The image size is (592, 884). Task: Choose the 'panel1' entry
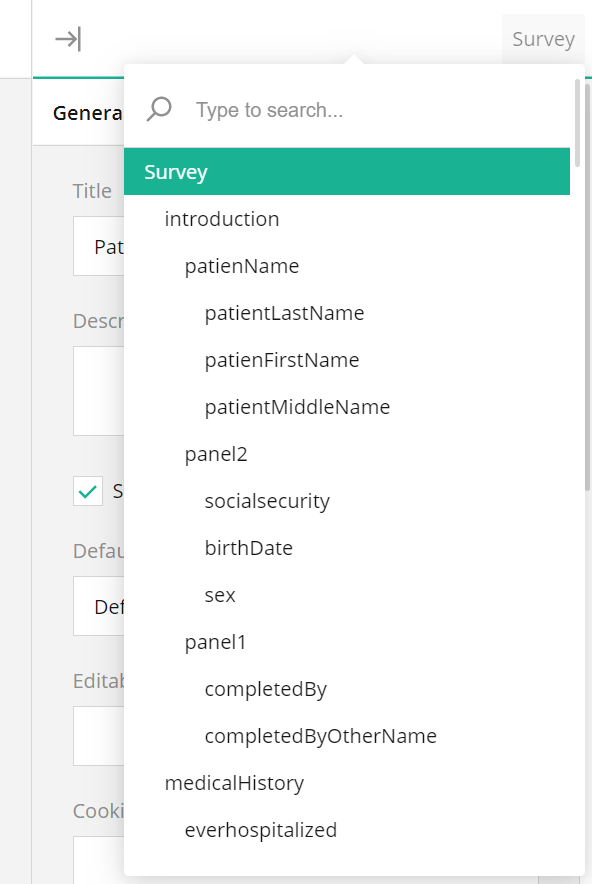pyautogui.click(x=216, y=642)
